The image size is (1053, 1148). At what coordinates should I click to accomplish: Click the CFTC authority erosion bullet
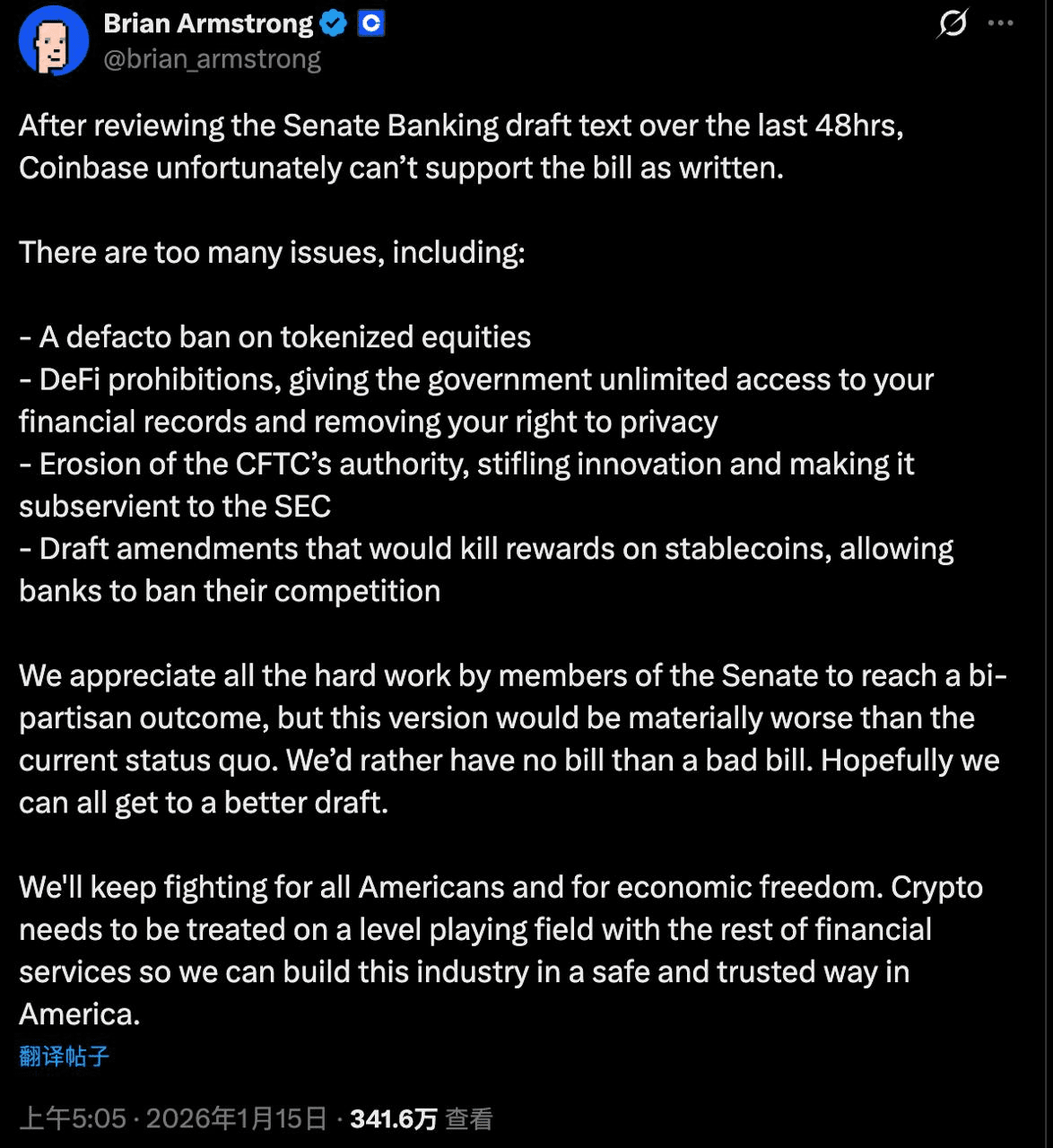tap(466, 484)
